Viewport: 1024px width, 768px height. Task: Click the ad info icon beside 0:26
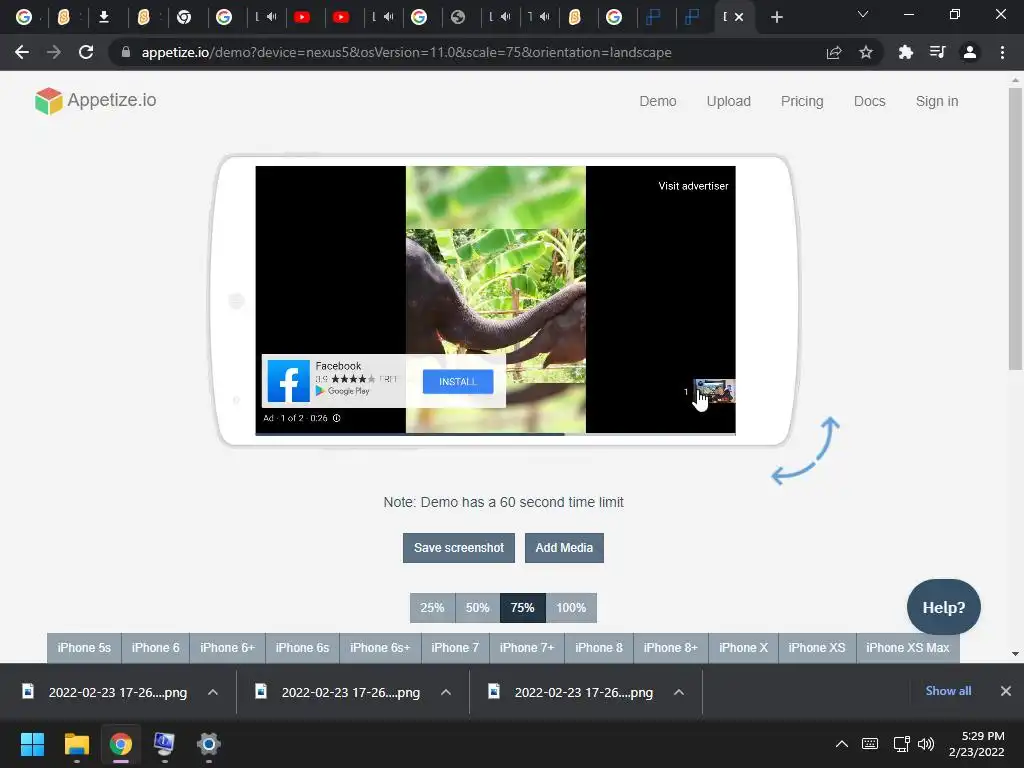(336, 418)
